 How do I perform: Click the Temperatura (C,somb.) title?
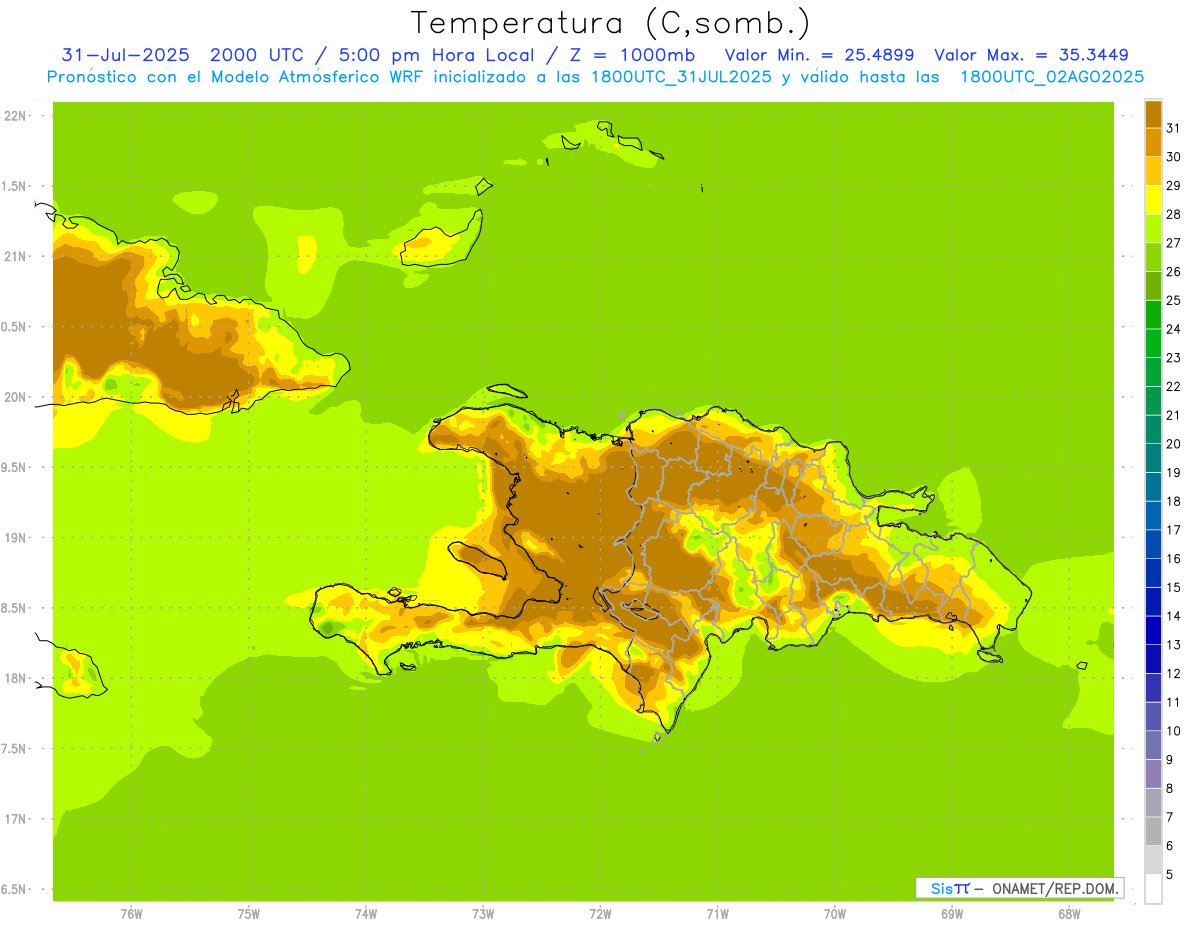click(610, 22)
